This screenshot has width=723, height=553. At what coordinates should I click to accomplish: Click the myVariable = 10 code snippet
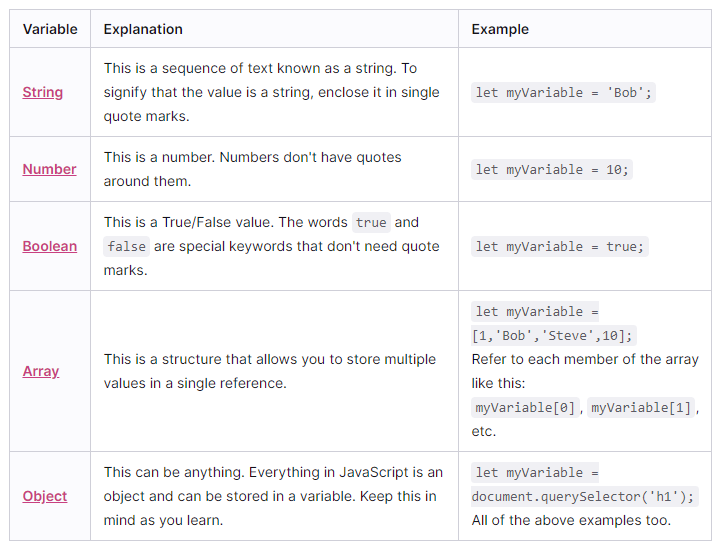(x=551, y=169)
